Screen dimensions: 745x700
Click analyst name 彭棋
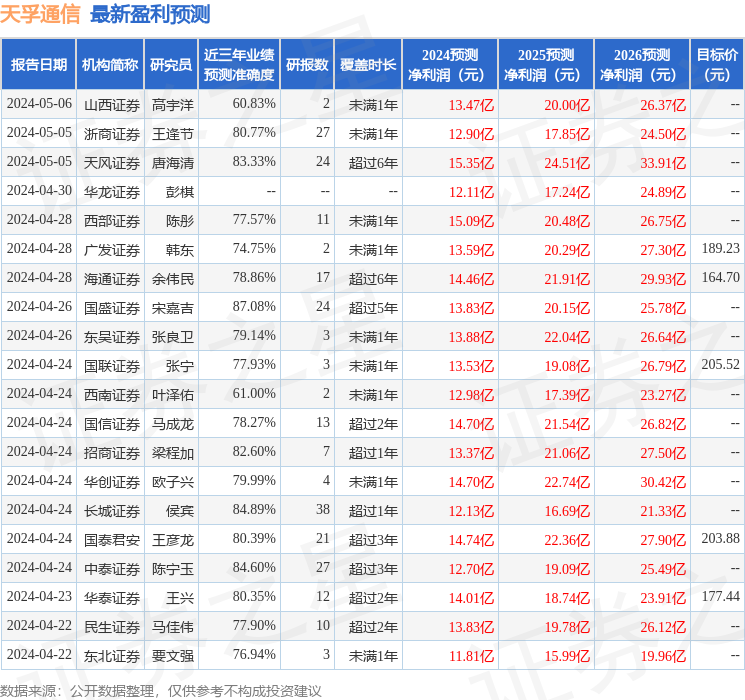pyautogui.click(x=180, y=192)
